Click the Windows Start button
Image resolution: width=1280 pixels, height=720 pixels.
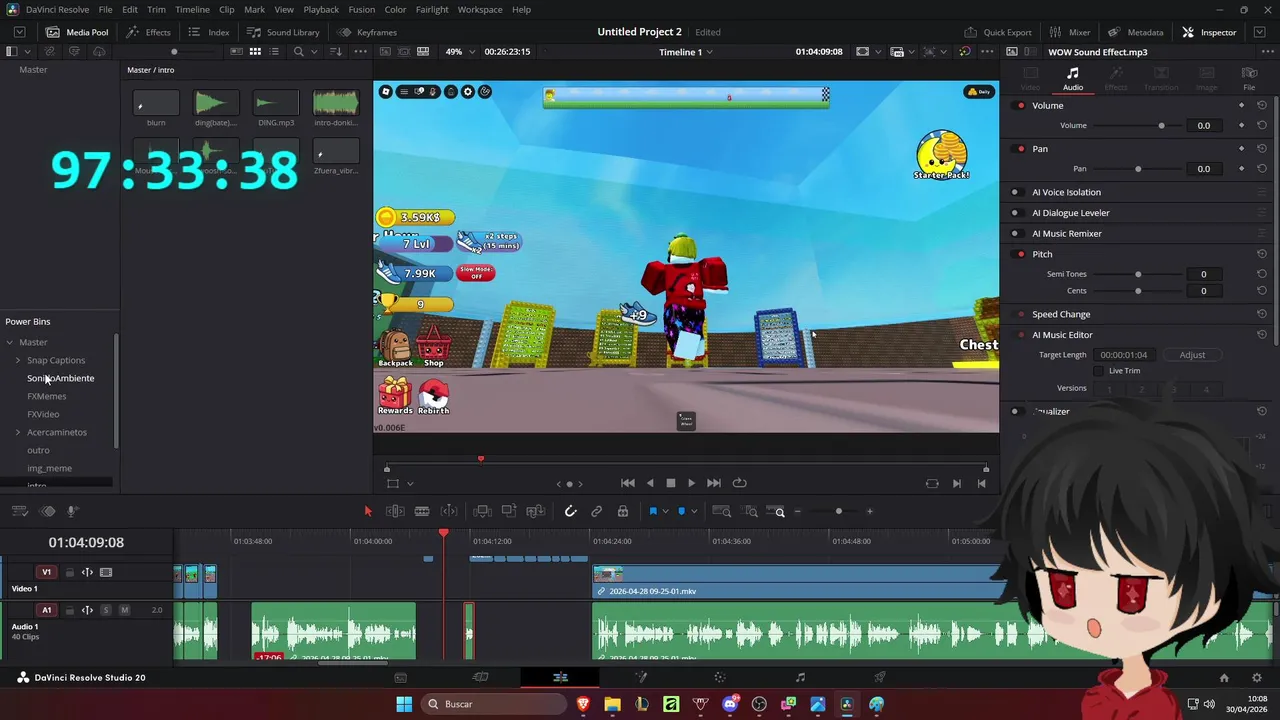pos(404,704)
